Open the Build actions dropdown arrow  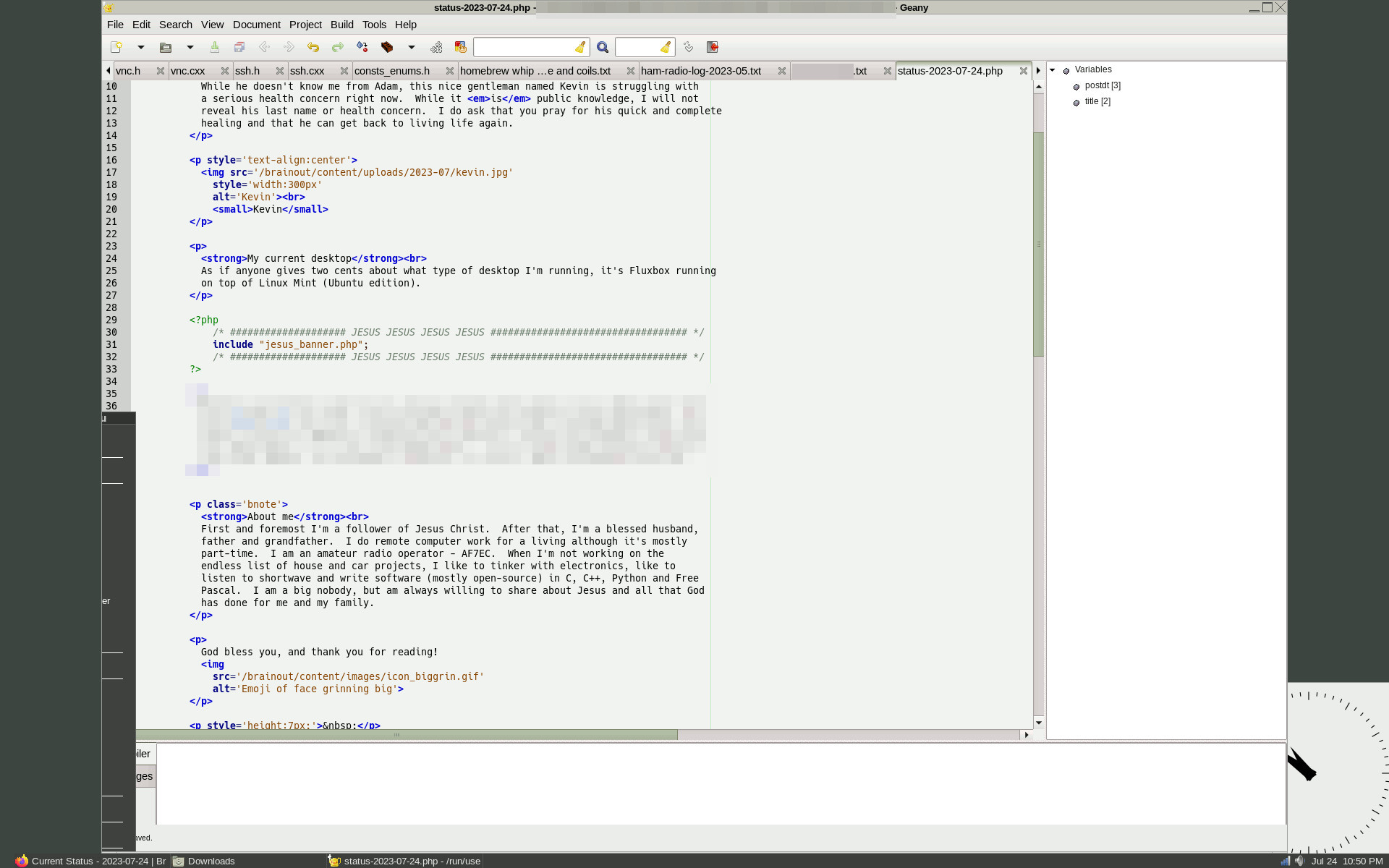(x=412, y=47)
